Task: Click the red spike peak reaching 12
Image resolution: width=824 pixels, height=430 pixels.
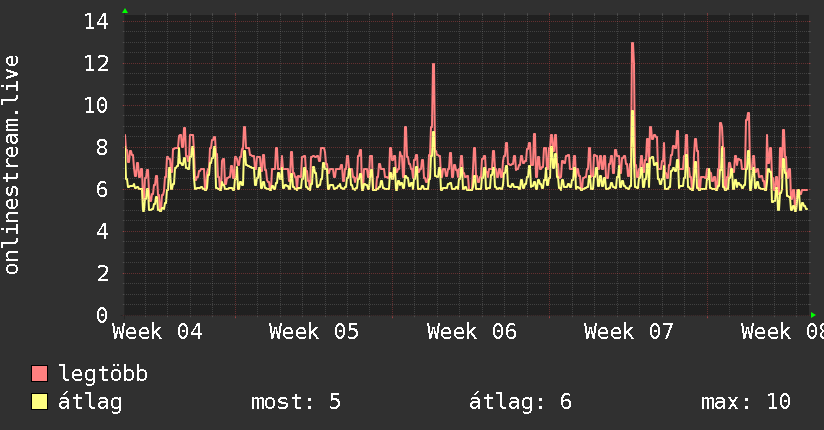Action: tap(434, 65)
